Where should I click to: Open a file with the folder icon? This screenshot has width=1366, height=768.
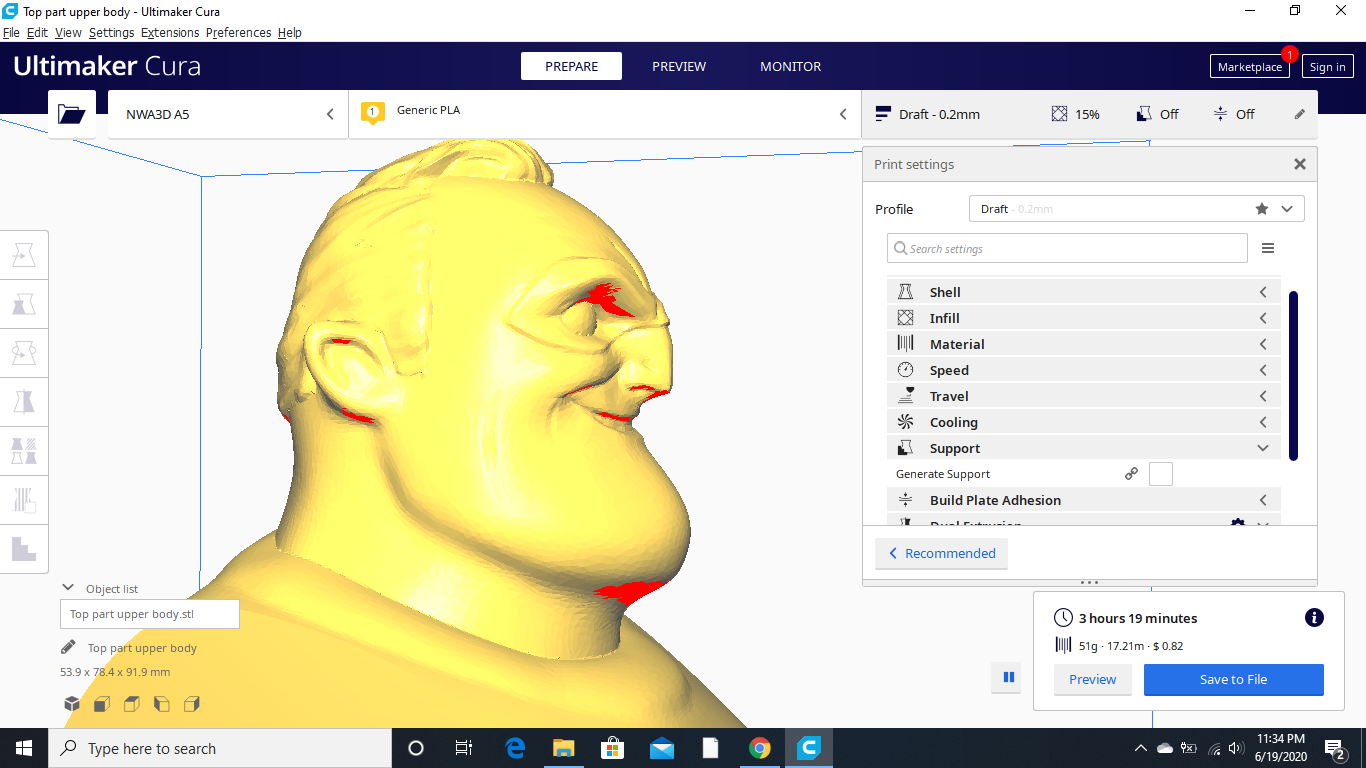point(71,113)
